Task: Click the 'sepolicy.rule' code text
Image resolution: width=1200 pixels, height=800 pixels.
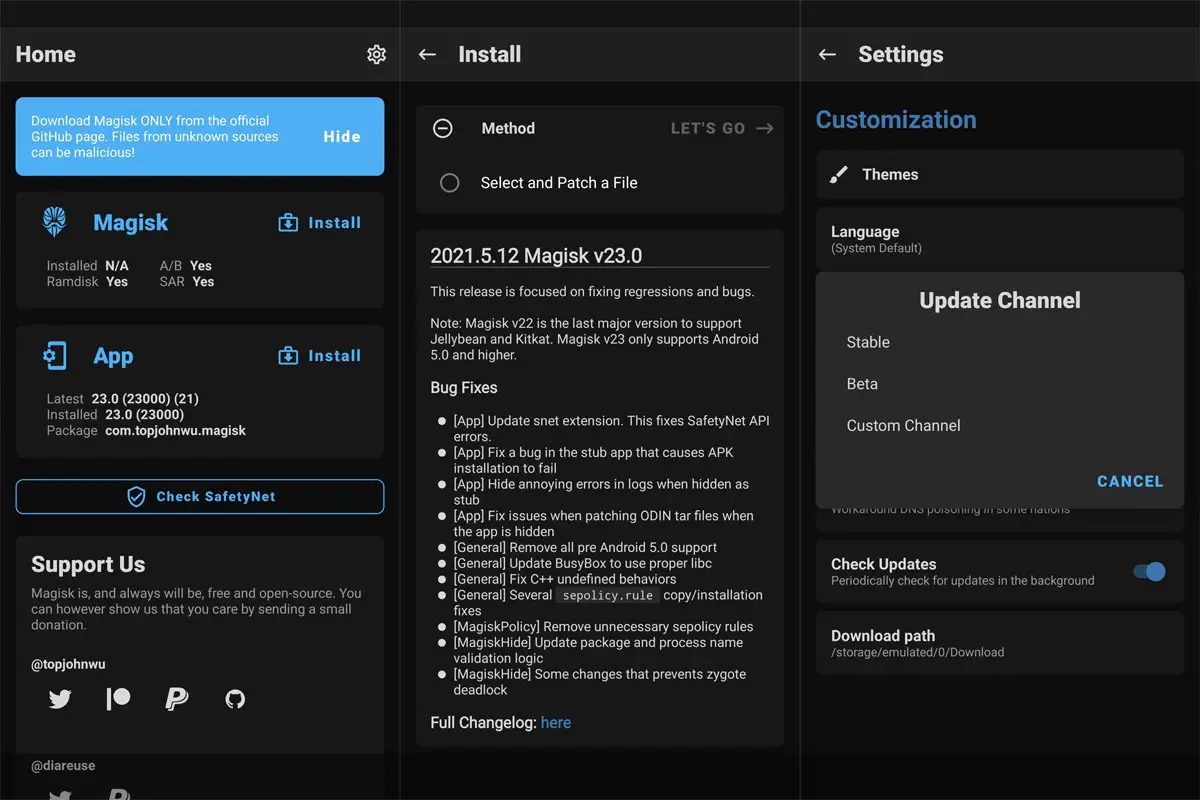Action: (x=607, y=596)
